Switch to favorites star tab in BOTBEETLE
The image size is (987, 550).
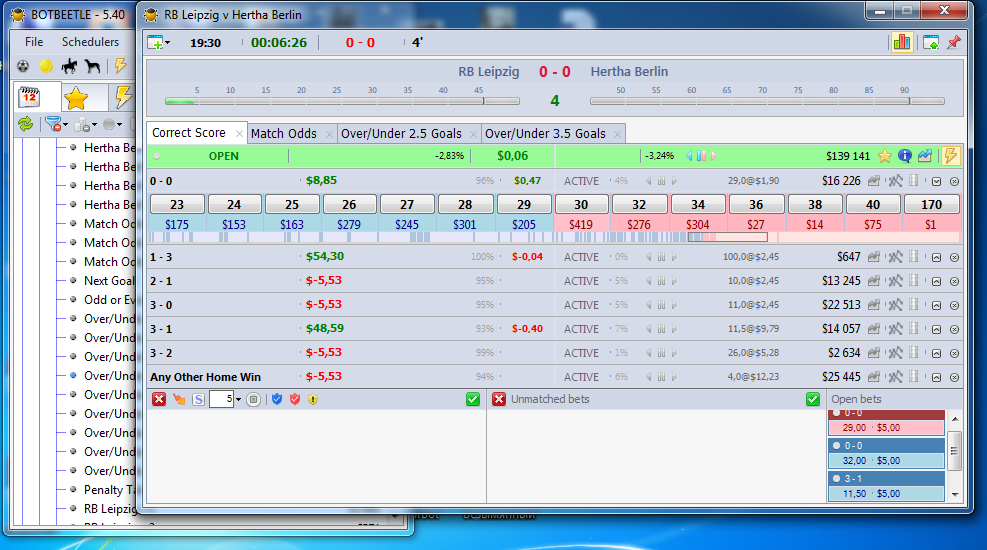tap(76, 98)
